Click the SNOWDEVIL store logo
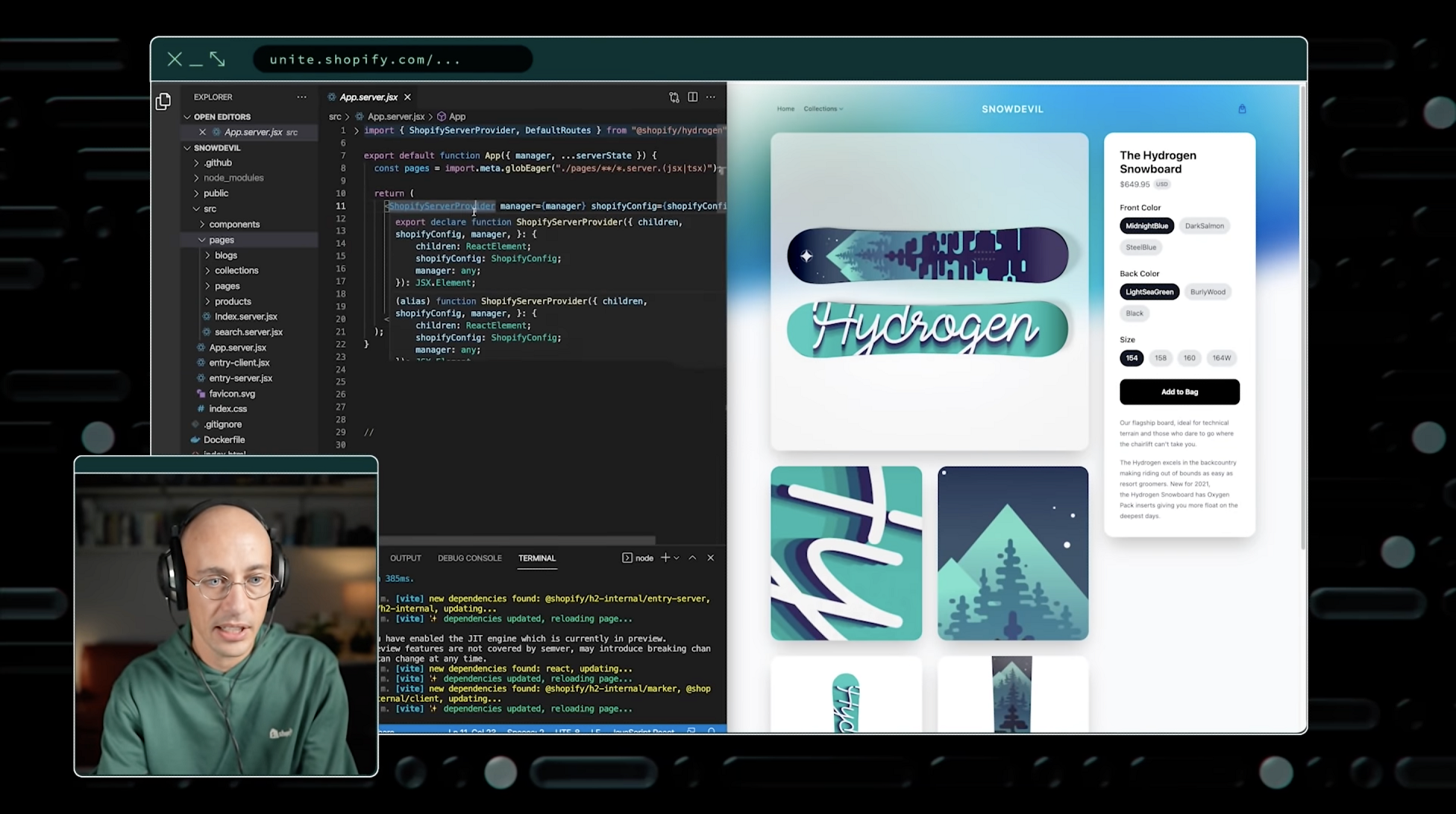Screen dimensions: 1456x814 click(1012, 109)
